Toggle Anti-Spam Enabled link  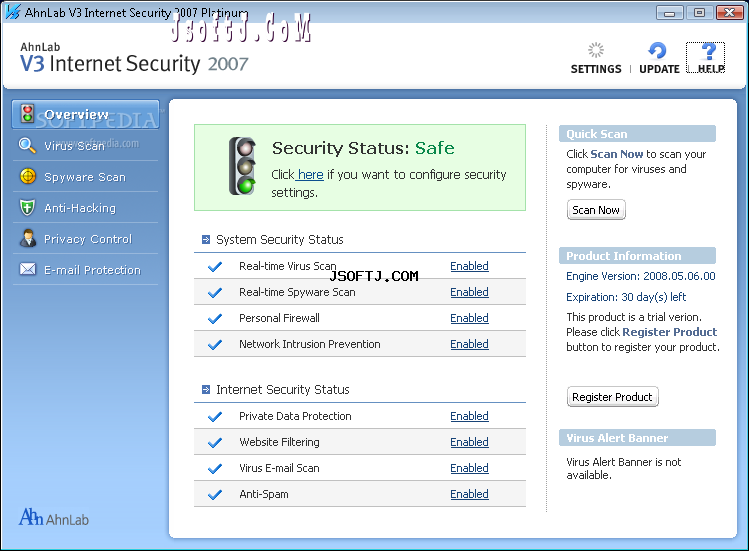(x=469, y=494)
